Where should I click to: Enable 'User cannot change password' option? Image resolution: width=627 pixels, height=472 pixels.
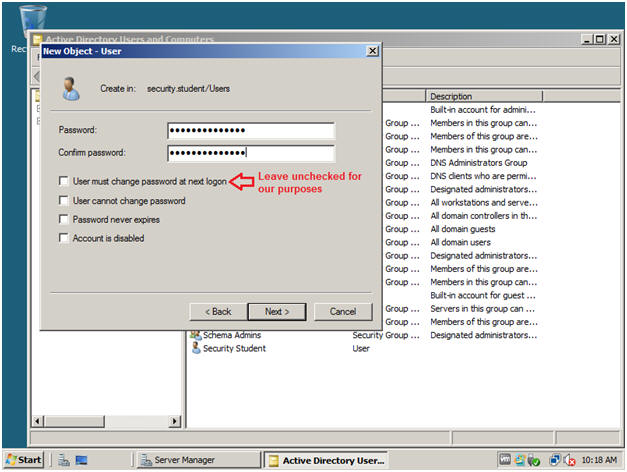click(x=64, y=200)
